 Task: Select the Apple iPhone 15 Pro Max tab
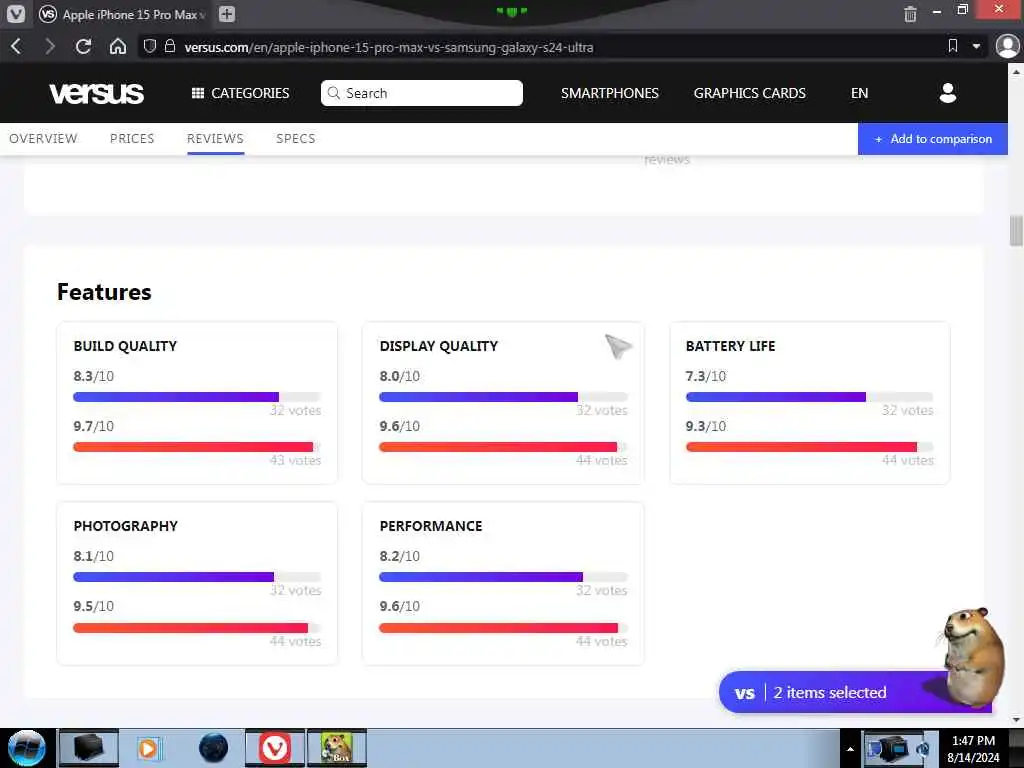coord(123,14)
